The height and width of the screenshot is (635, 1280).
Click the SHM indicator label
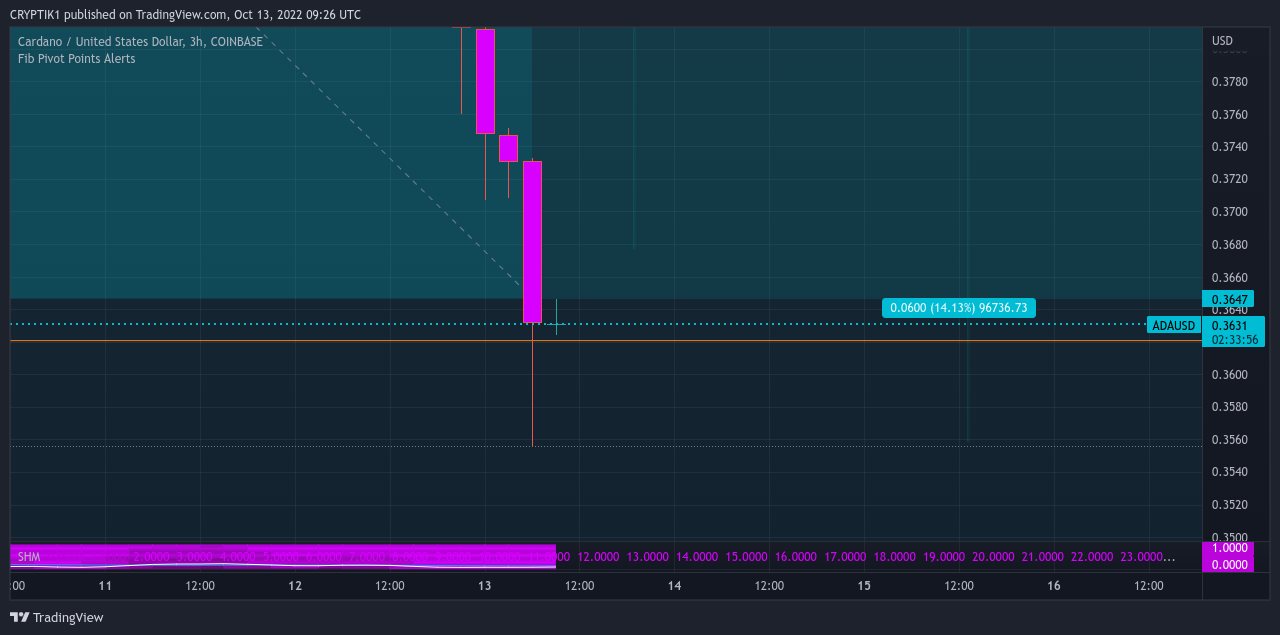point(29,556)
